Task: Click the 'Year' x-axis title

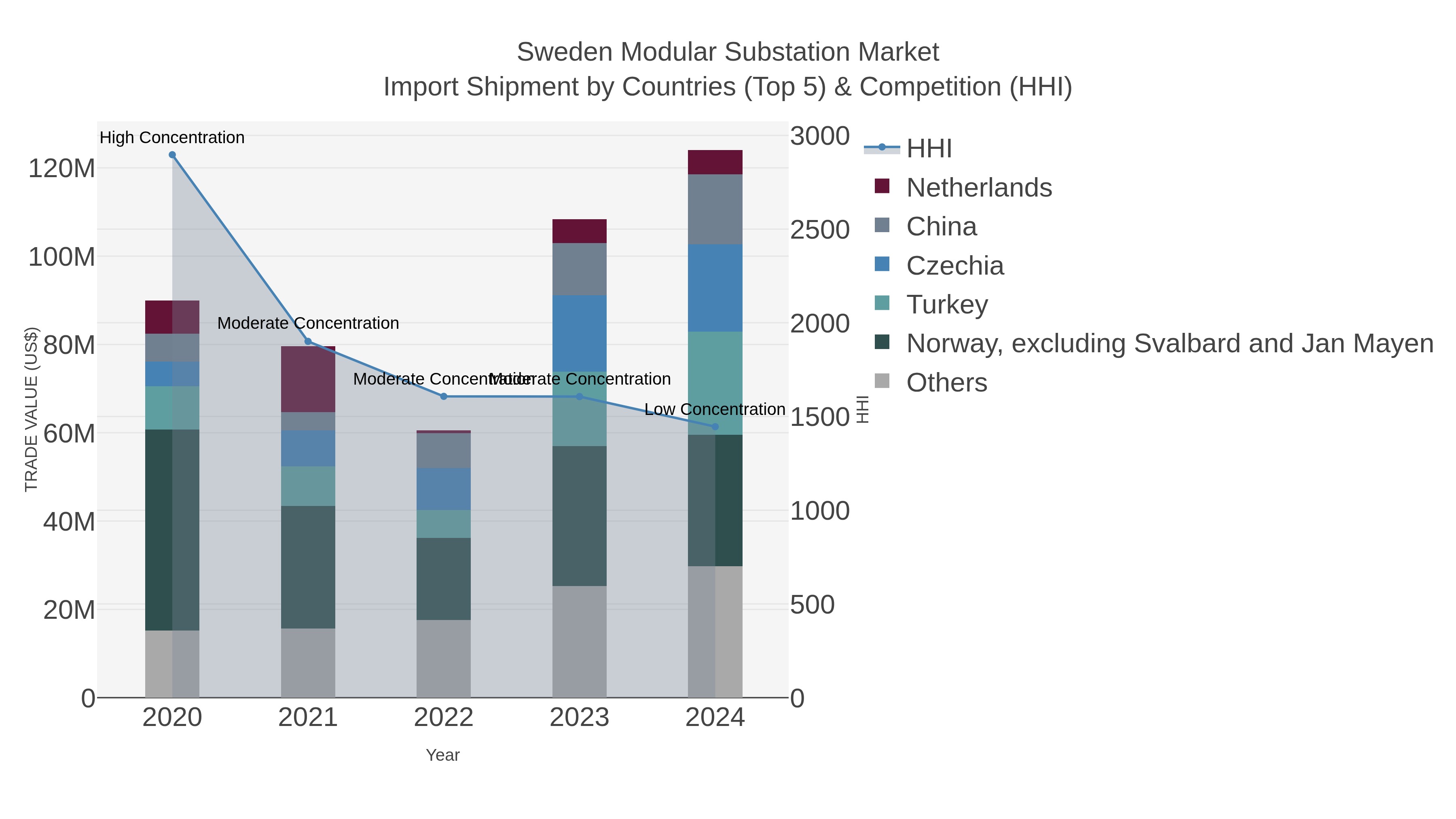Action: (442, 755)
